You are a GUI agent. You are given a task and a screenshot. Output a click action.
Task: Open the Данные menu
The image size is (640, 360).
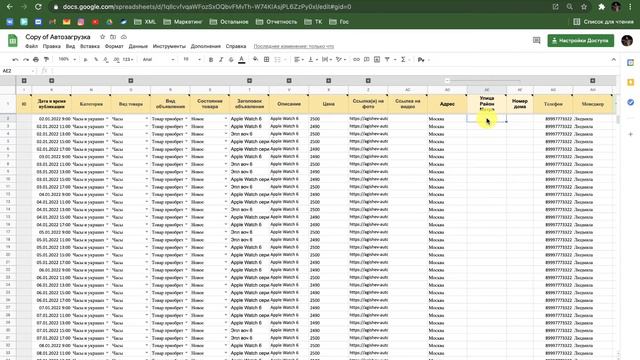138,47
